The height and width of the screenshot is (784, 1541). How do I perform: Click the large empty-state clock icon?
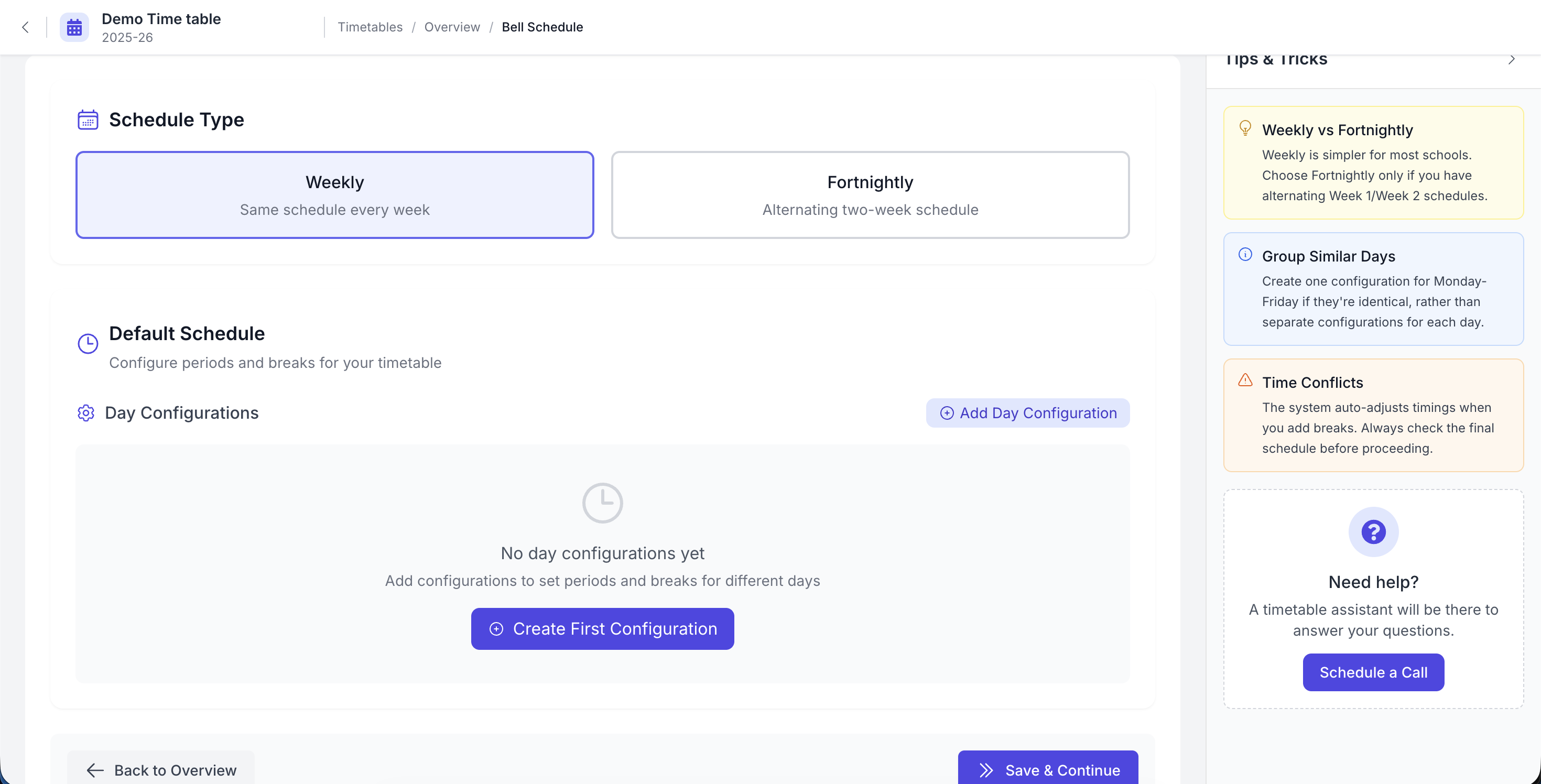pyautogui.click(x=602, y=503)
